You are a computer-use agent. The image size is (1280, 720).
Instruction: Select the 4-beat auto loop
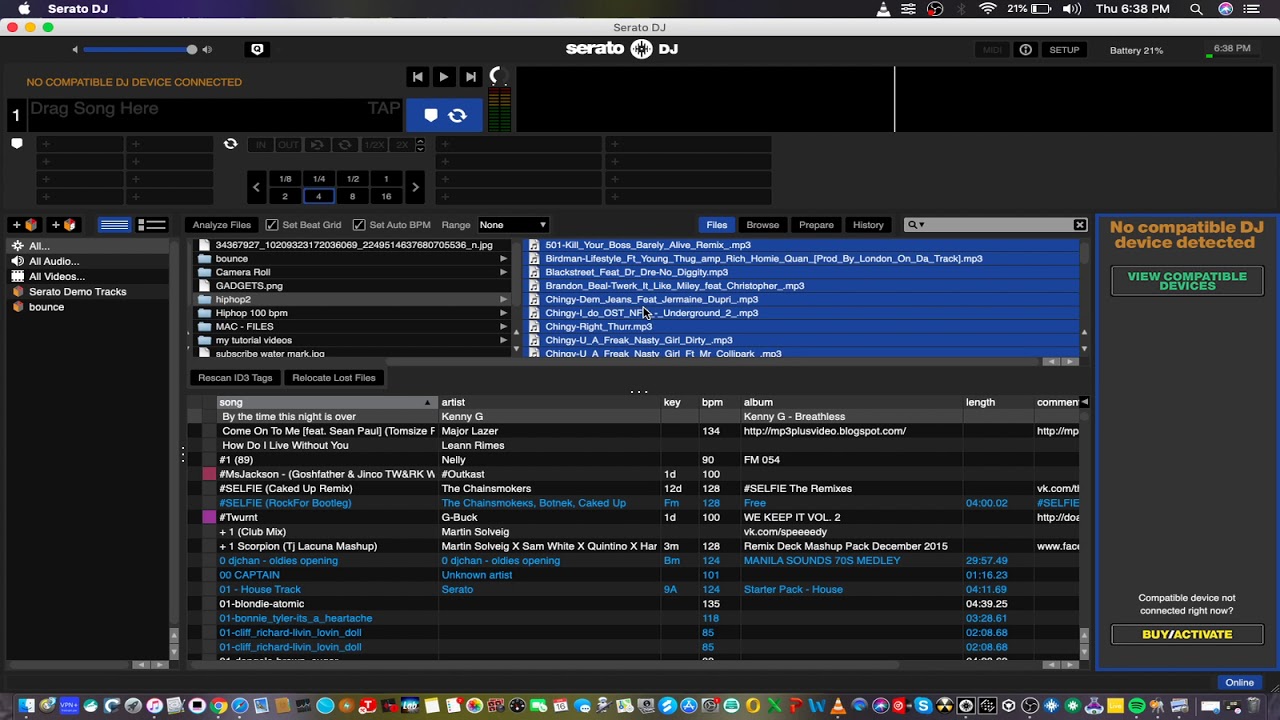(319, 196)
